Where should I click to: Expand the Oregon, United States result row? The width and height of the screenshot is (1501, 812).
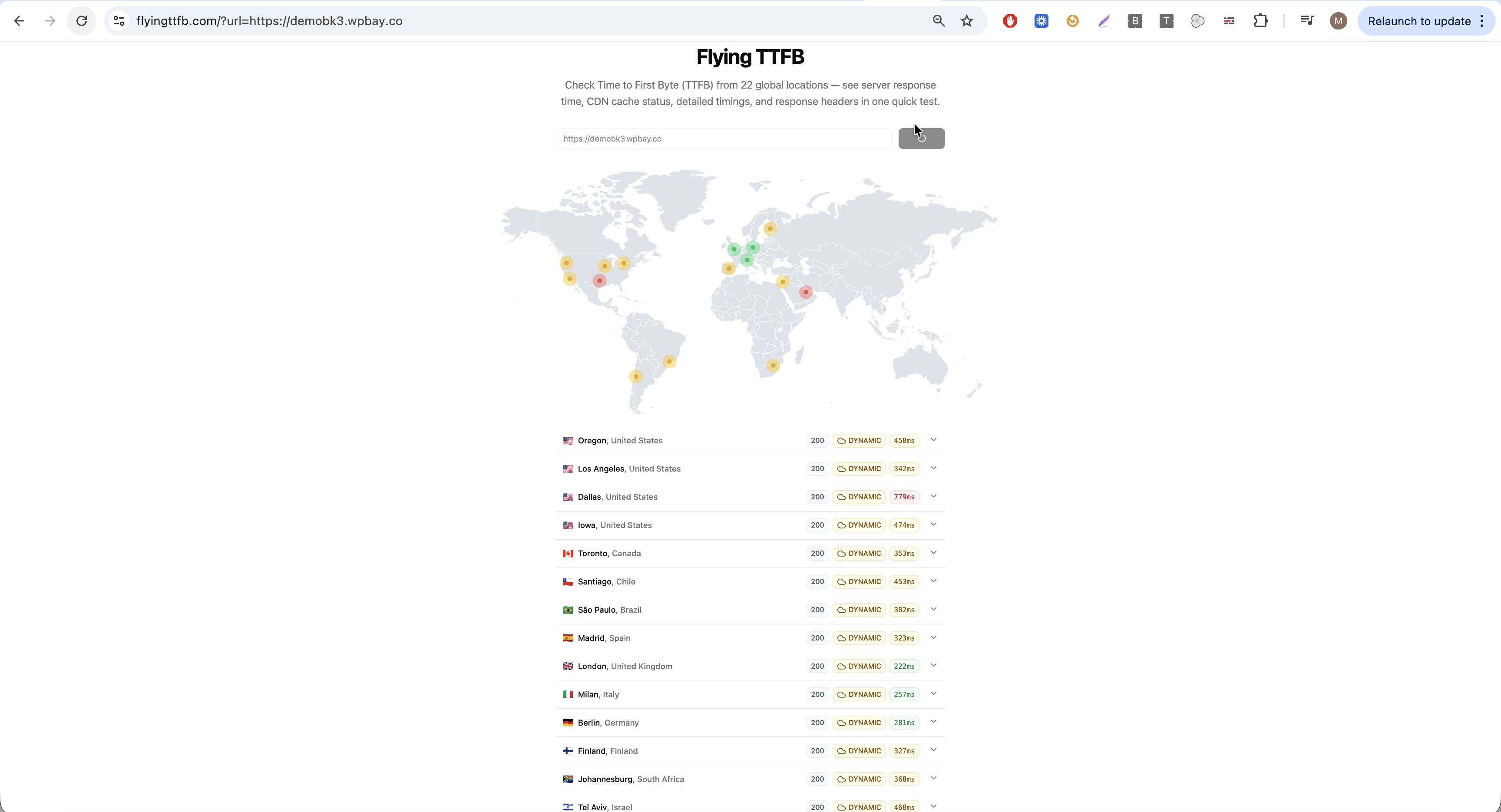coord(933,440)
